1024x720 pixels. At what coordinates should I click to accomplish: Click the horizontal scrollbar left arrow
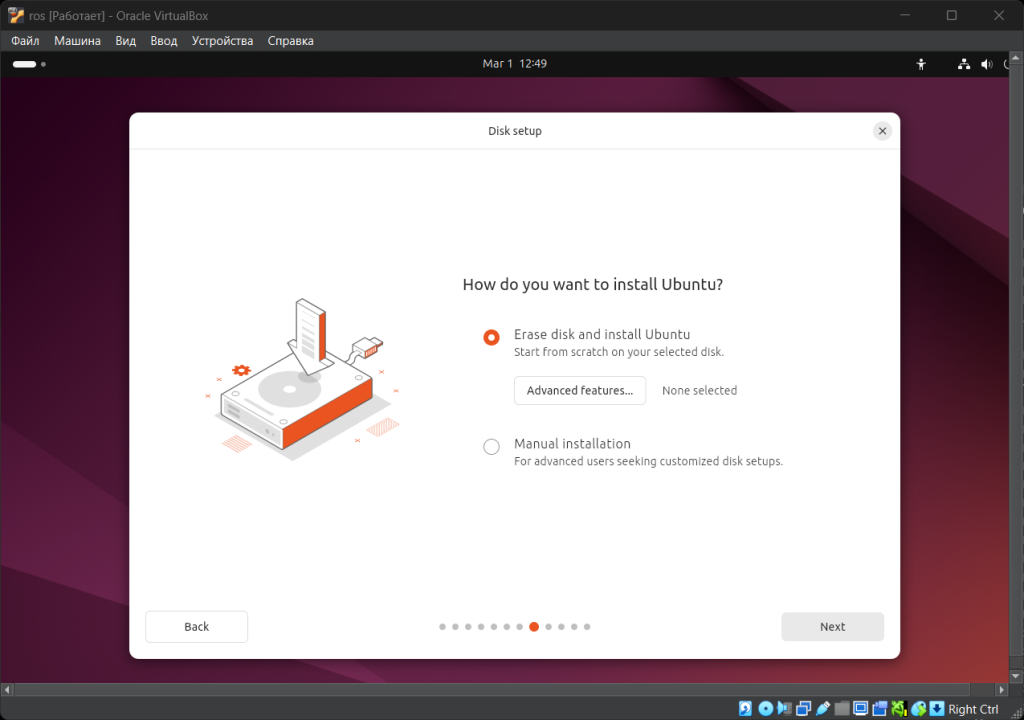coord(7,689)
